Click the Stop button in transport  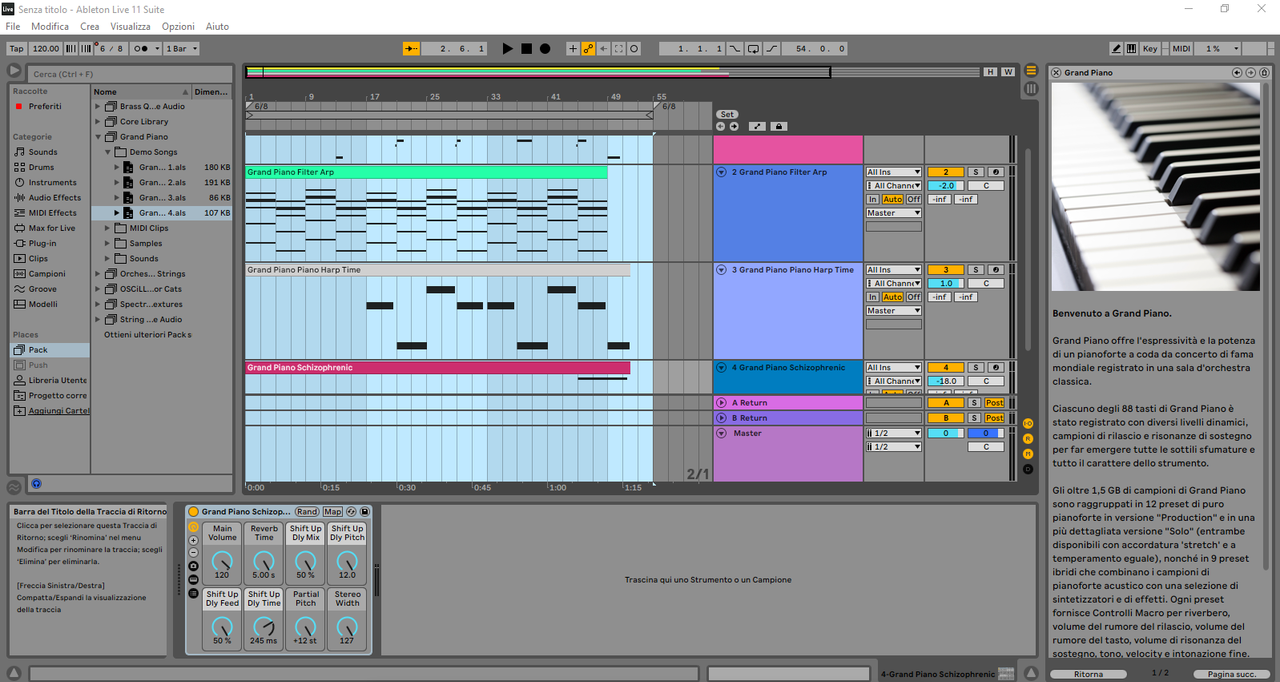click(x=526, y=48)
